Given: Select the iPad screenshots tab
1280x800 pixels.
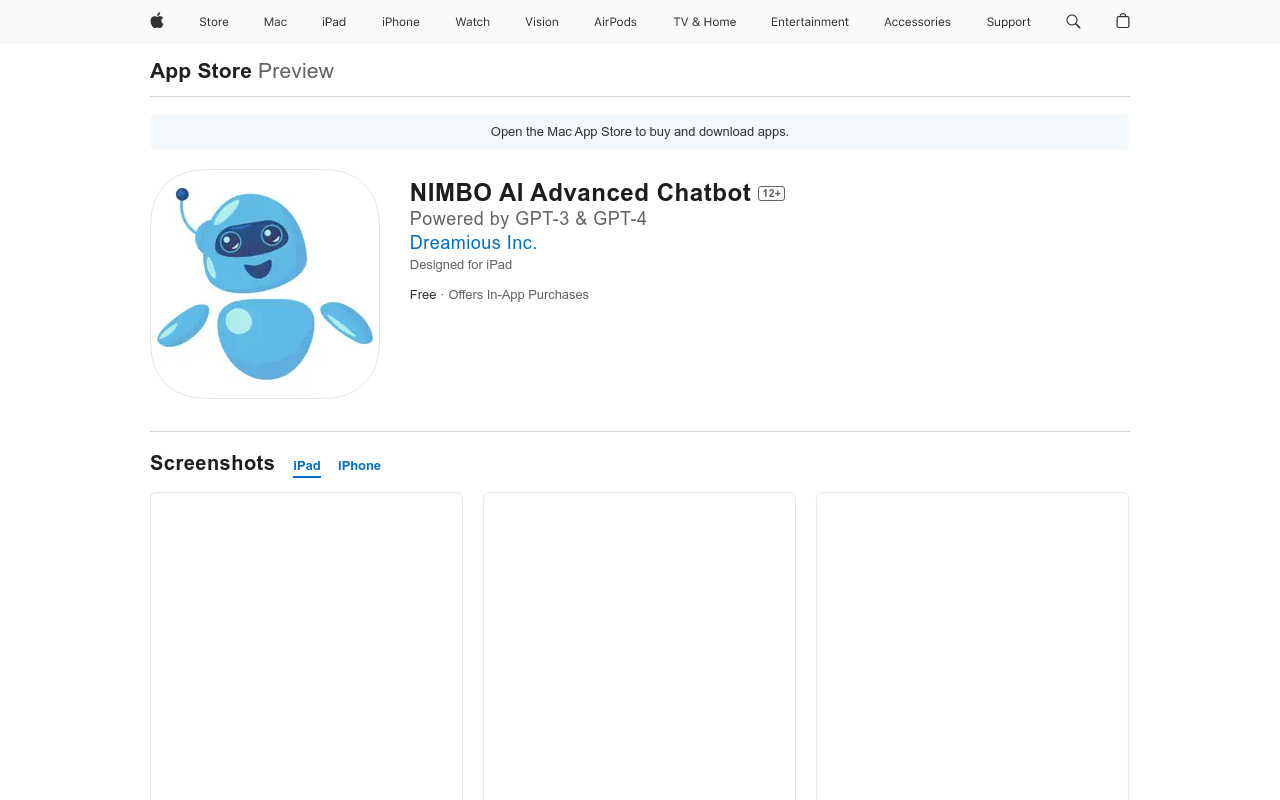Looking at the screenshot, I should click(307, 464).
